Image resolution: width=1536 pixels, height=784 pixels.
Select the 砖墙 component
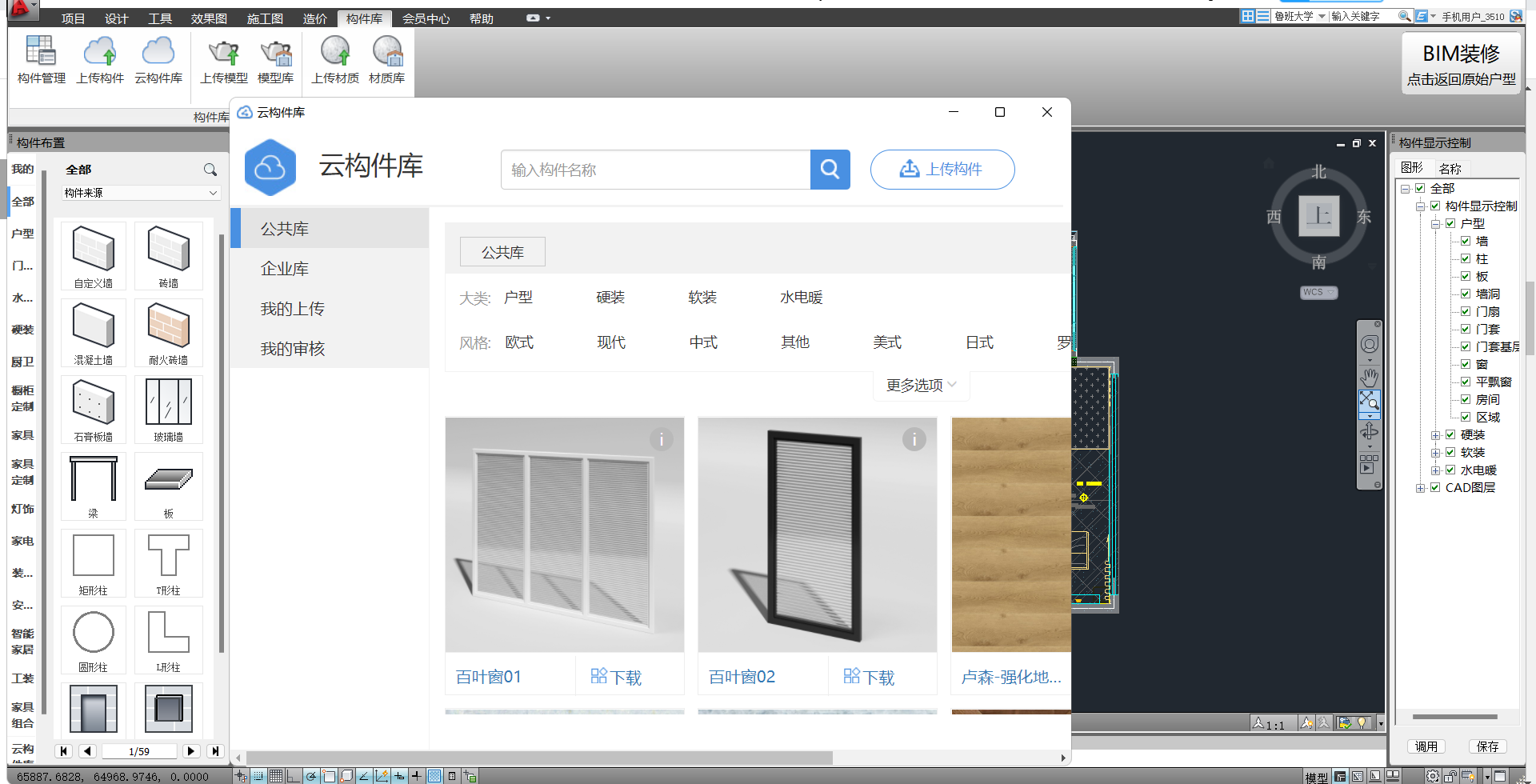tap(168, 256)
